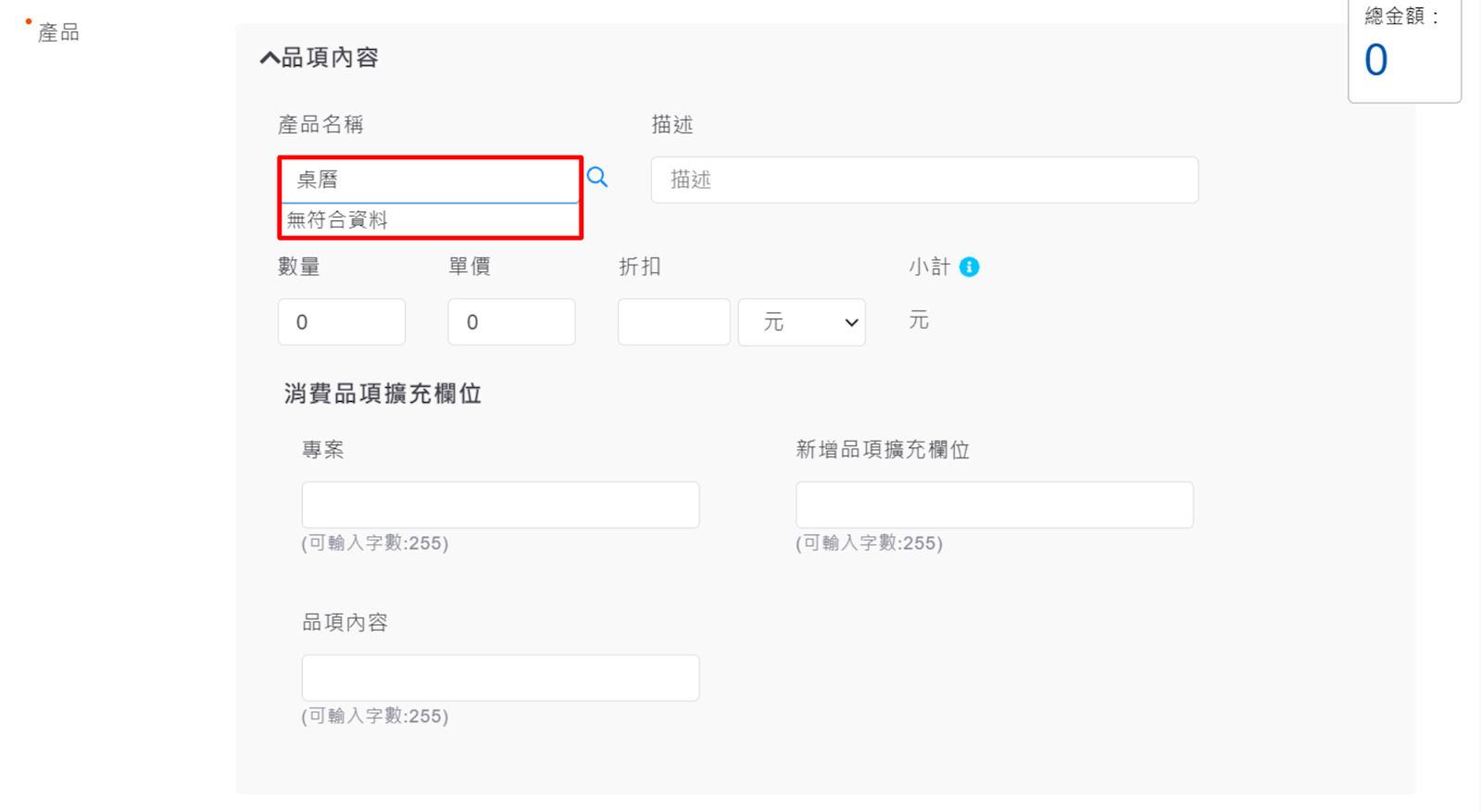Image resolution: width=1481 pixels, height=812 pixels.
Task: Click the 產品名稱 field label
Action: 320,124
